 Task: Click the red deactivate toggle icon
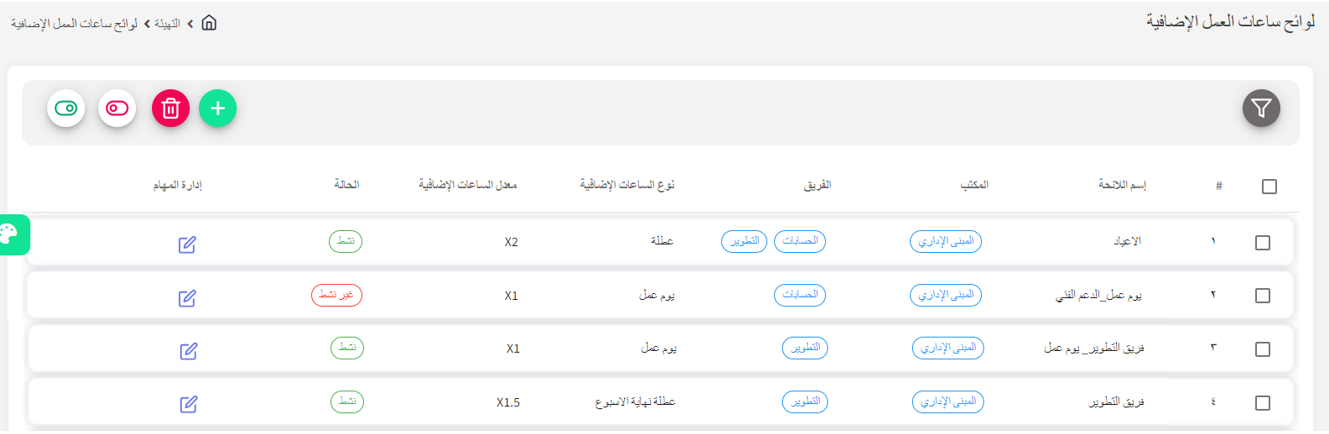point(117,108)
